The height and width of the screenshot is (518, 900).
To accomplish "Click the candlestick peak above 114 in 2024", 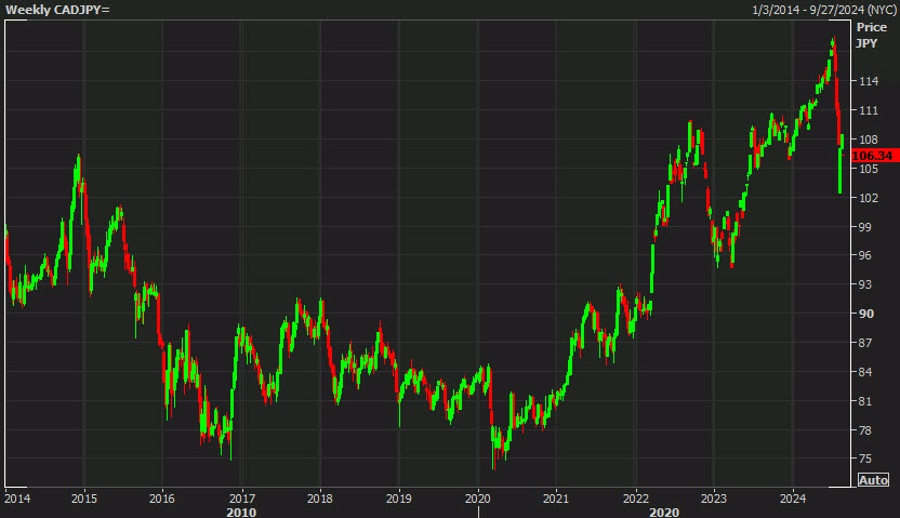I will click(833, 42).
